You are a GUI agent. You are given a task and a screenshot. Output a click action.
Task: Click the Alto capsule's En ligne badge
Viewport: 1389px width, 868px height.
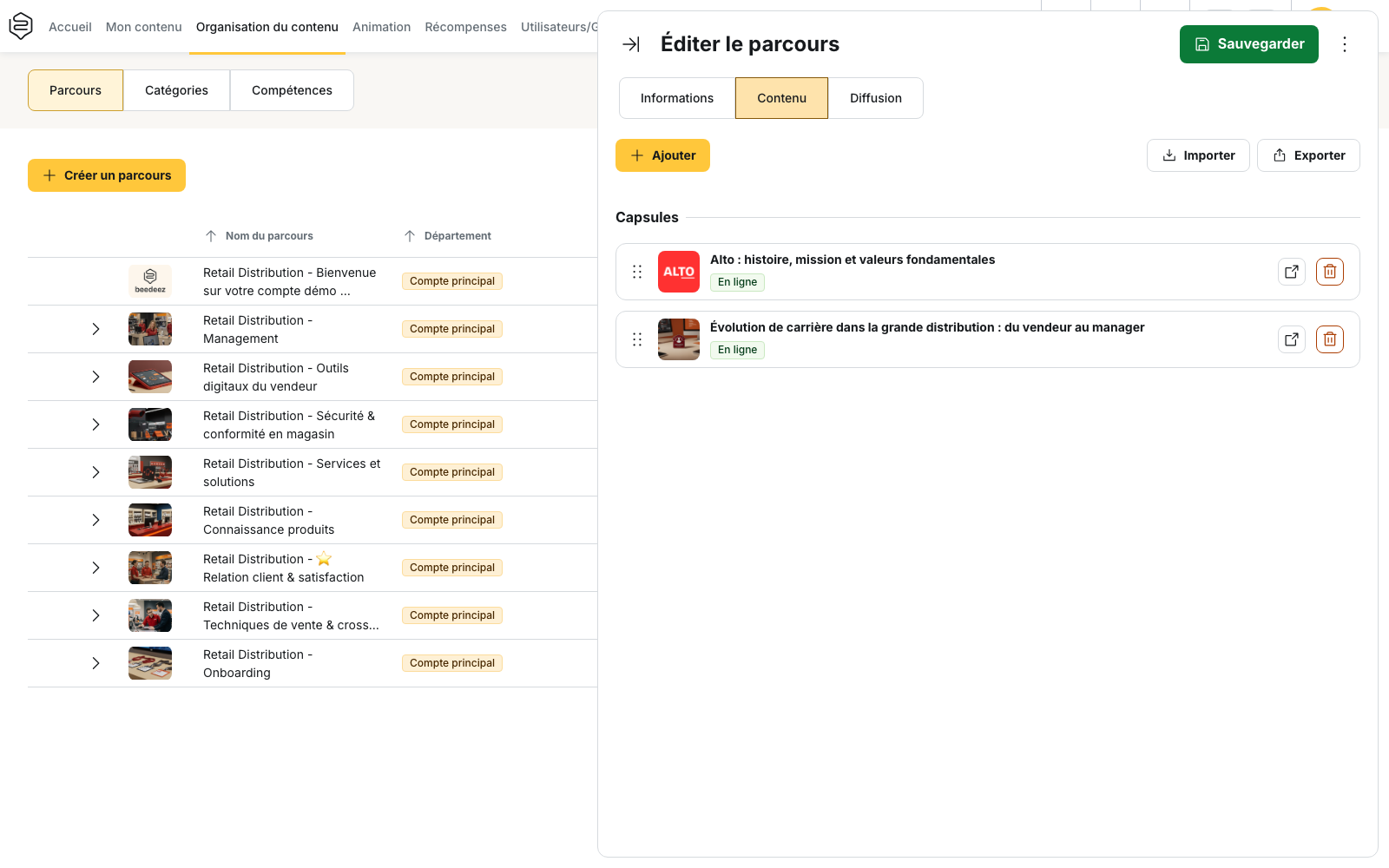pyautogui.click(x=737, y=282)
